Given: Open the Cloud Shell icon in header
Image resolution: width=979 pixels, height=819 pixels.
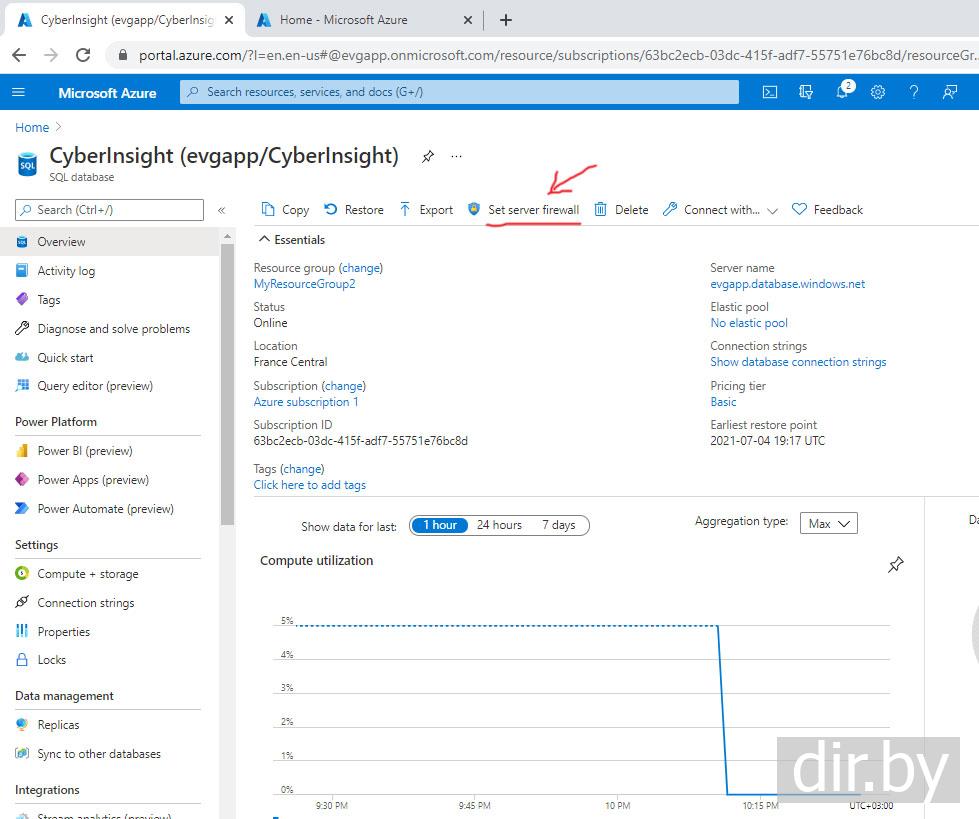Looking at the screenshot, I should 770,92.
